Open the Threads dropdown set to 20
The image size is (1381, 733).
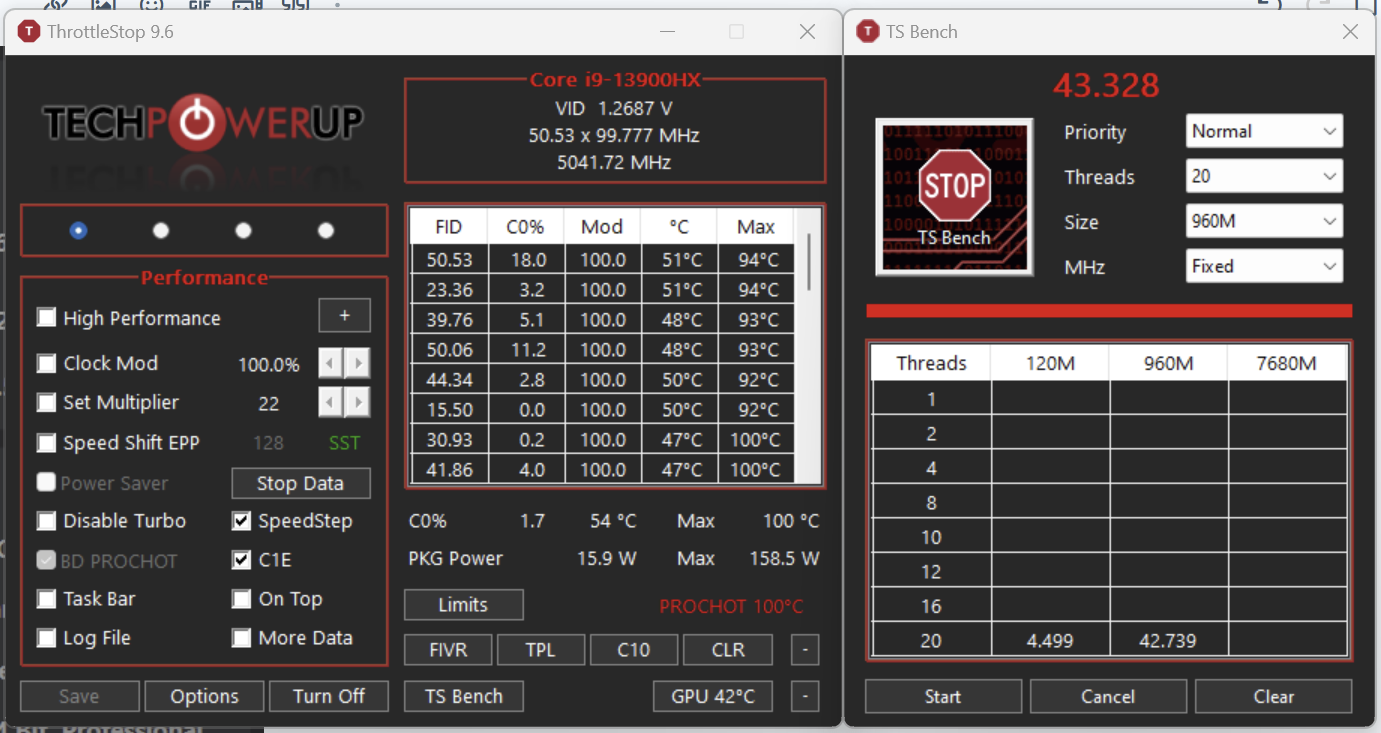coord(1264,176)
